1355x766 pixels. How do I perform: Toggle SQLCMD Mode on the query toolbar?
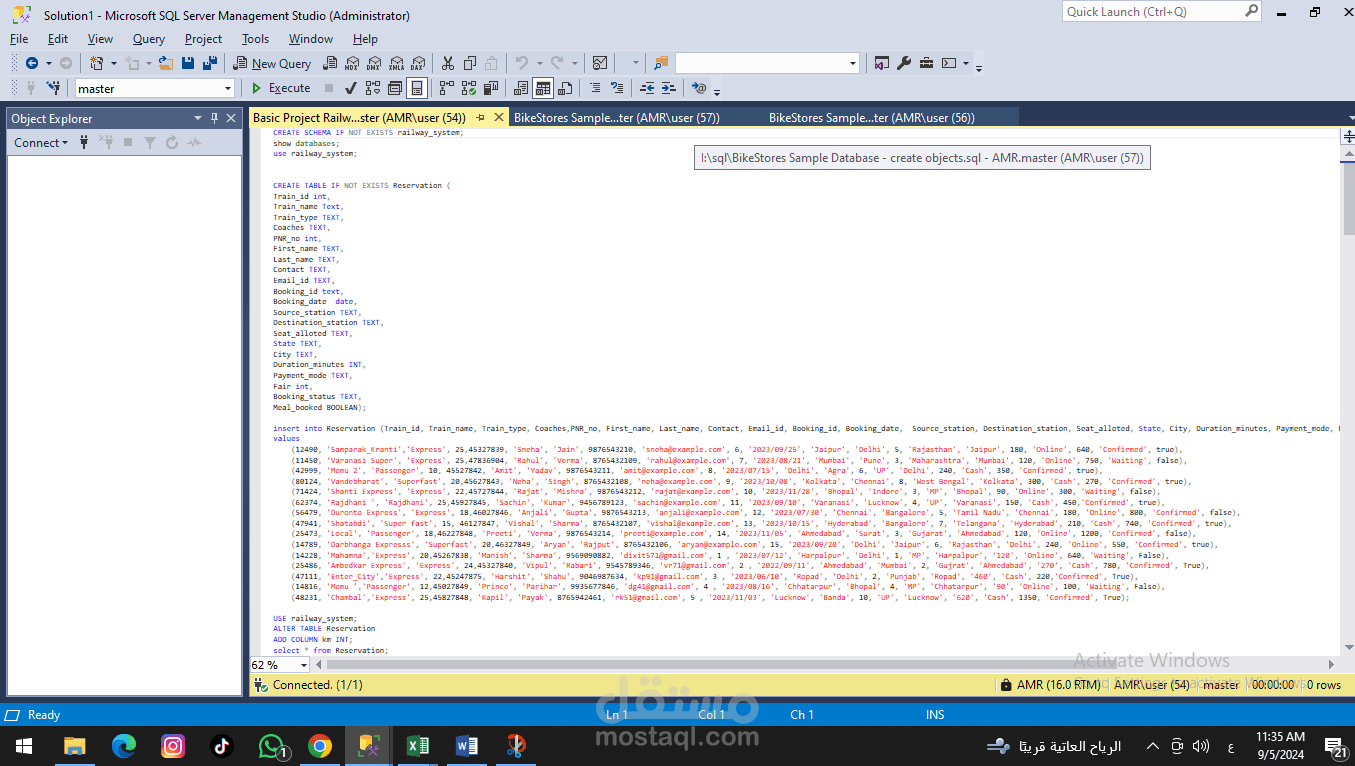point(696,88)
